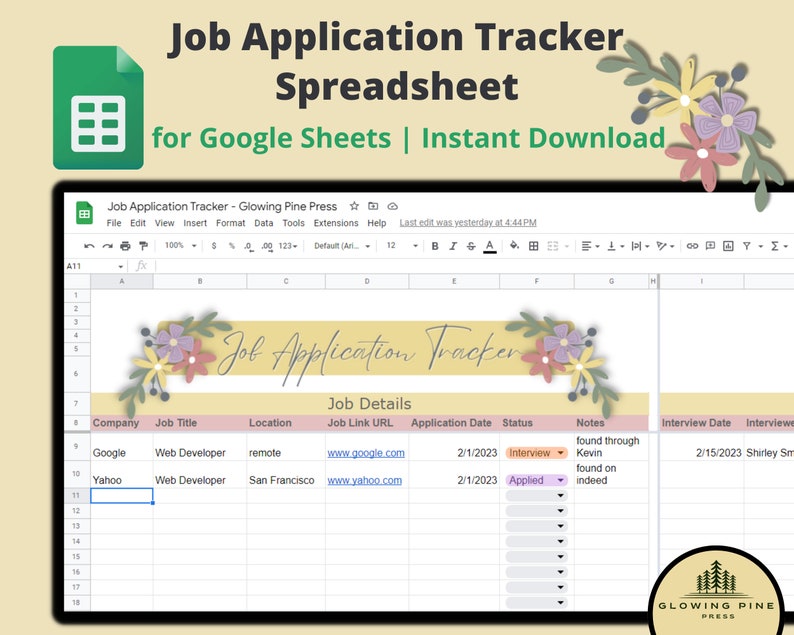Open the Format menu
Image resolution: width=794 pixels, height=635 pixels.
pos(230,223)
